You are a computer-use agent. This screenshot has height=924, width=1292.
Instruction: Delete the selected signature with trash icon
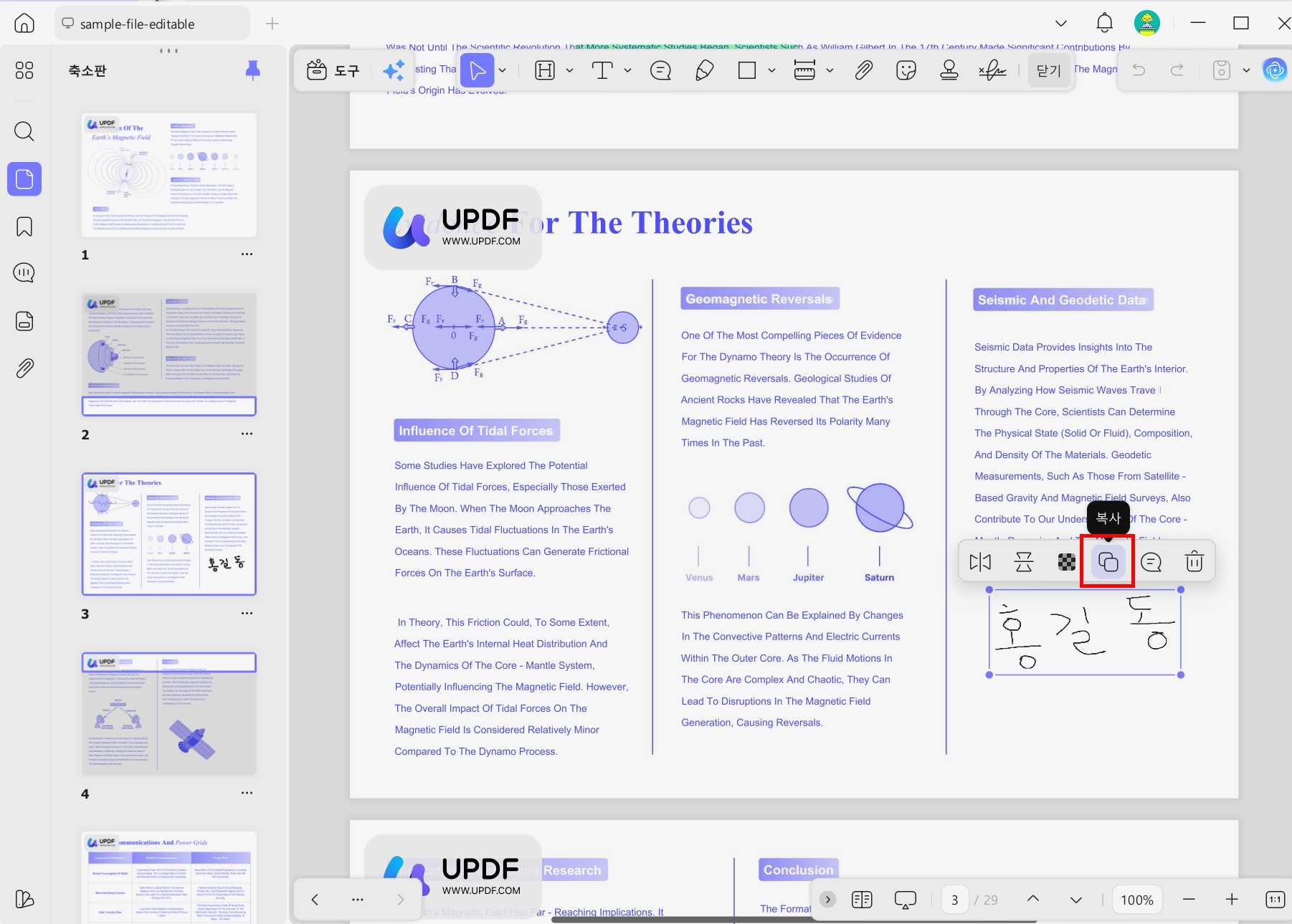(1194, 562)
